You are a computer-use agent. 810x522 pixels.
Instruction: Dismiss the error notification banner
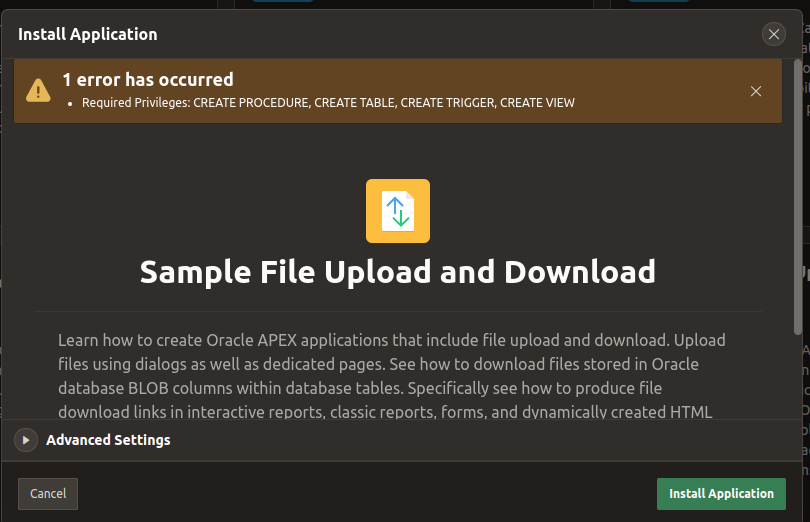point(756,91)
